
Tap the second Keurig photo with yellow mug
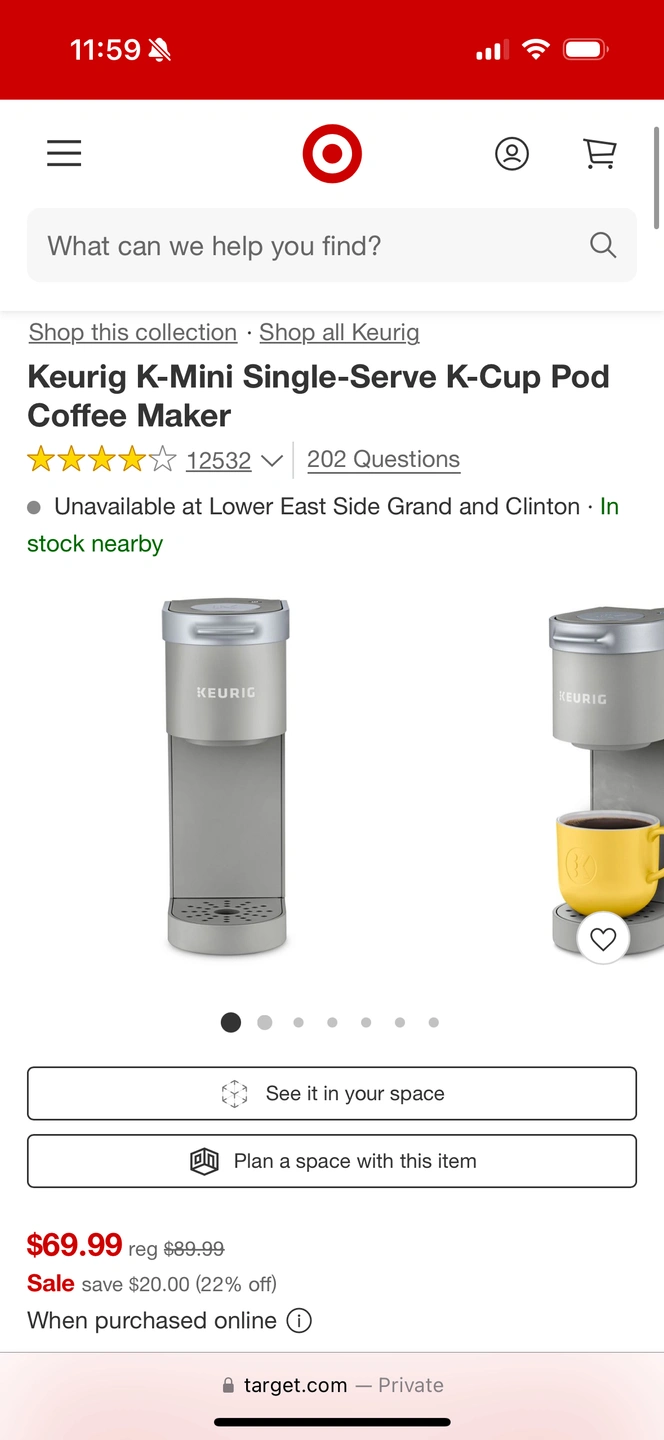[606, 778]
